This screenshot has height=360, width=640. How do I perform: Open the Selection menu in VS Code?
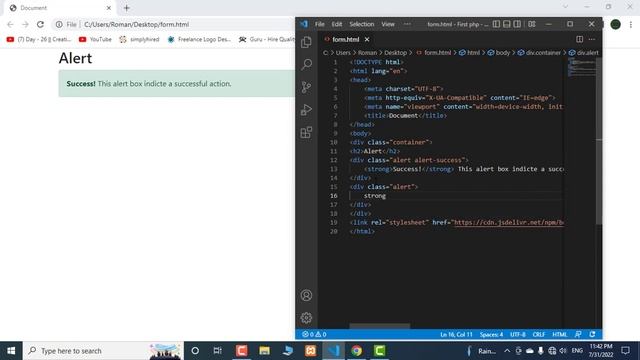pyautogui.click(x=362, y=24)
